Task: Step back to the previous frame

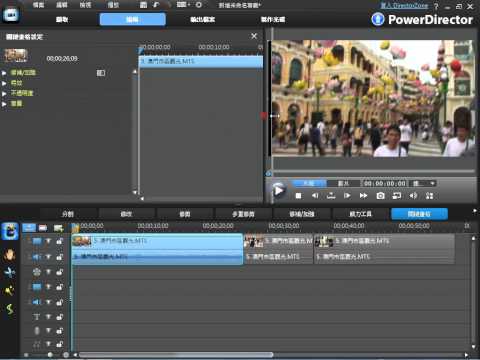Action: (315, 196)
